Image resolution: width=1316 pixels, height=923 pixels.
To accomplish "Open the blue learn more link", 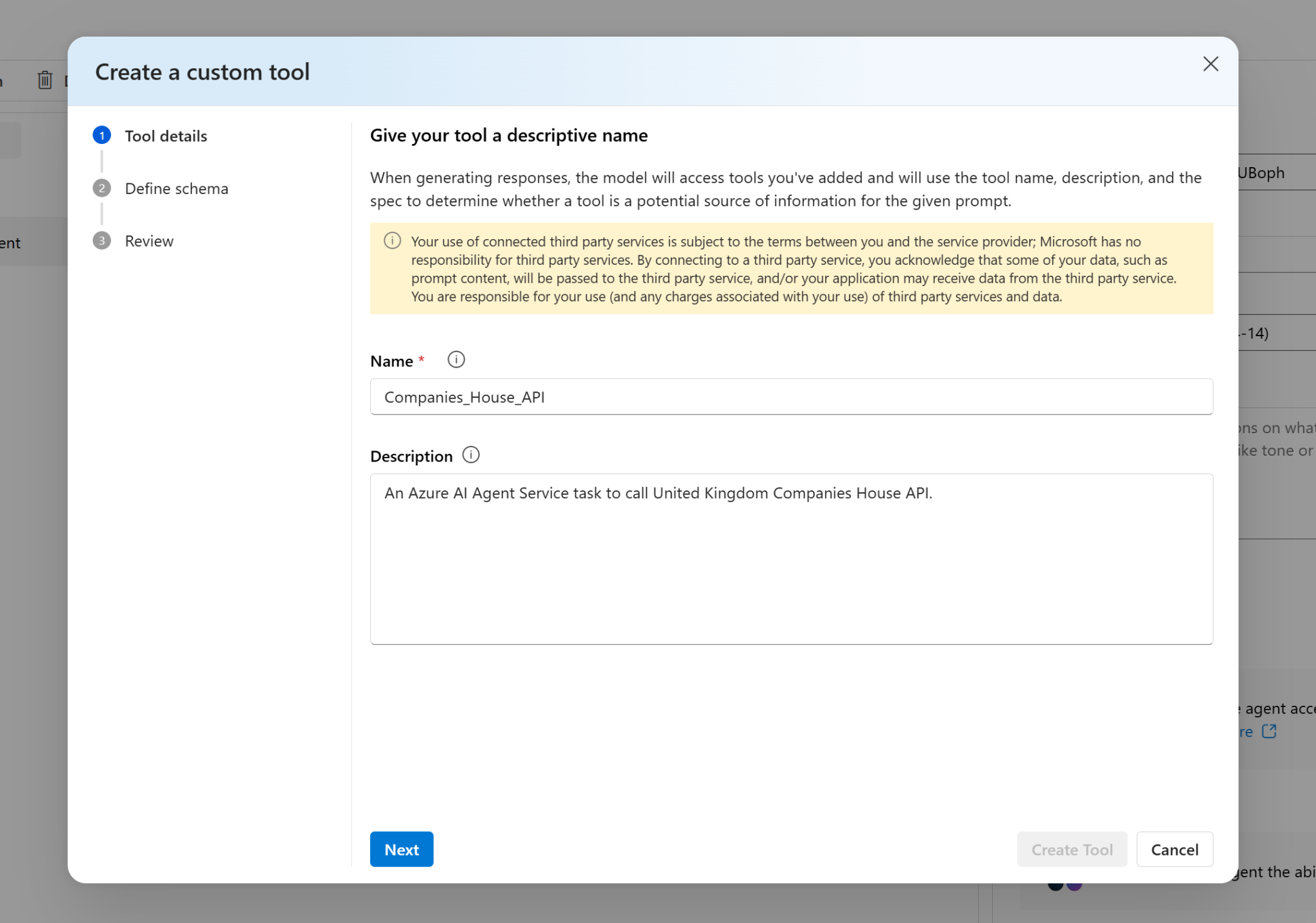I will (1247, 731).
